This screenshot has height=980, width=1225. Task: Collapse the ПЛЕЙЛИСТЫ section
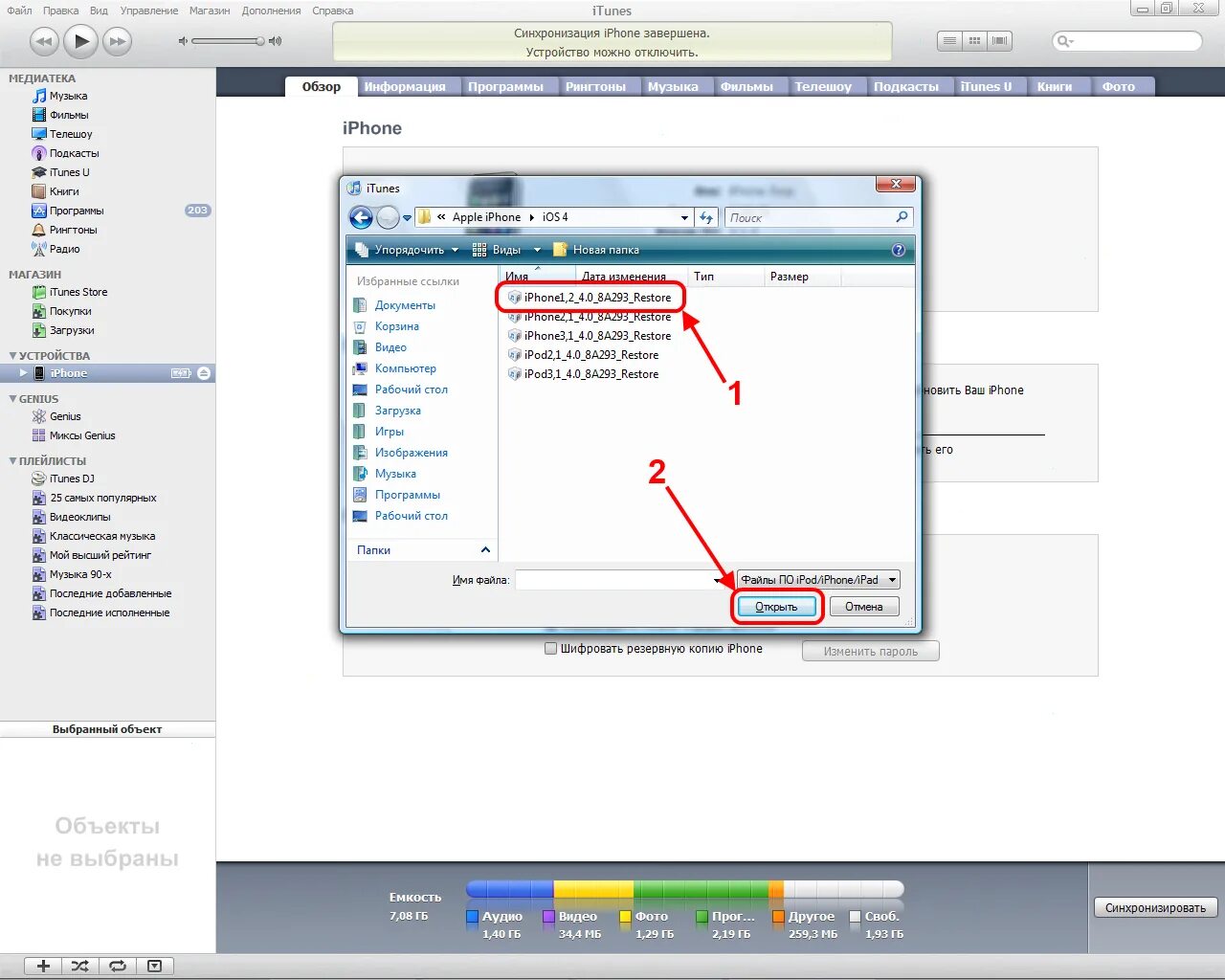pos(12,461)
